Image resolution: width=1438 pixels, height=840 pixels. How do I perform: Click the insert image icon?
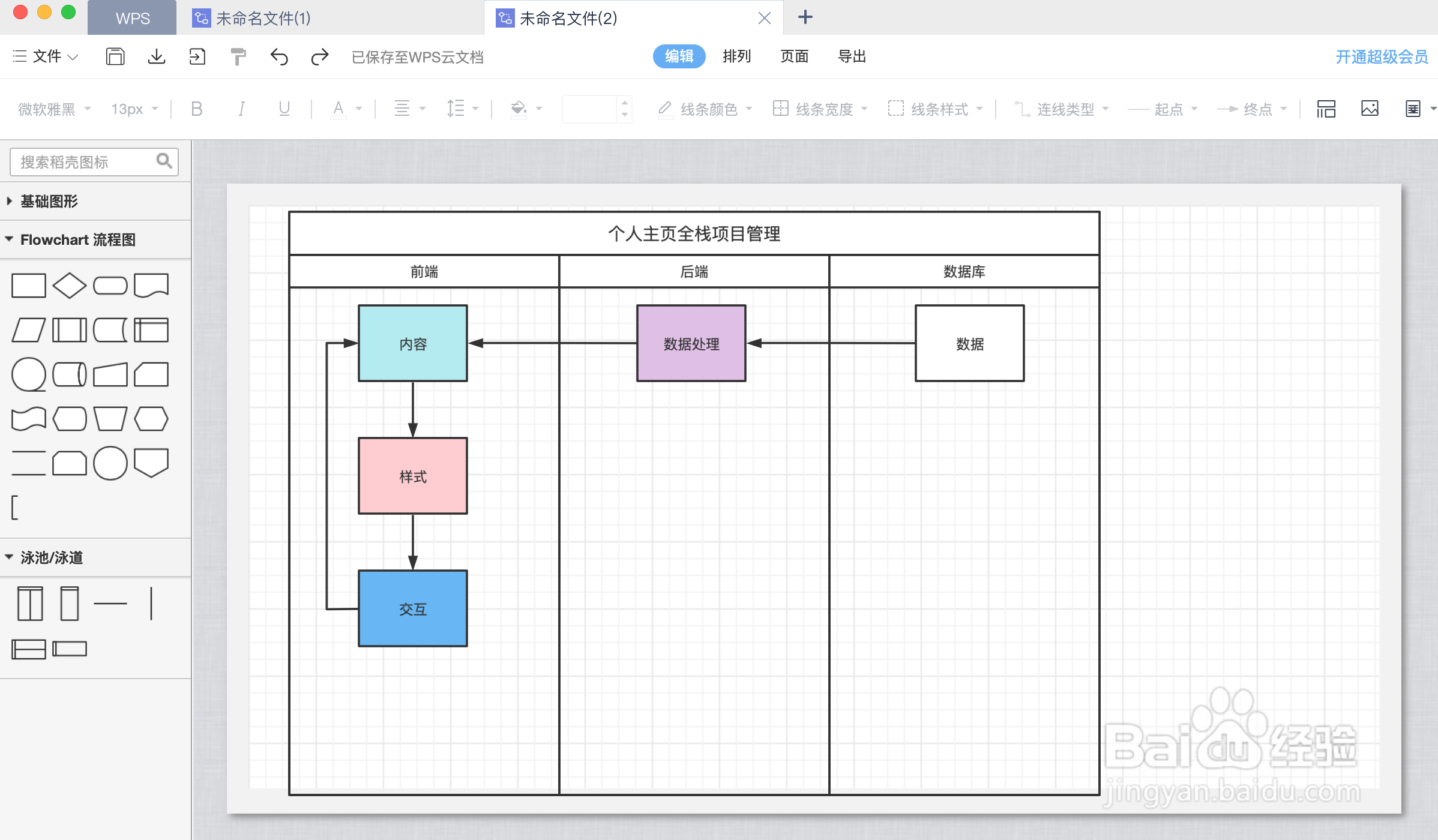(x=1370, y=109)
